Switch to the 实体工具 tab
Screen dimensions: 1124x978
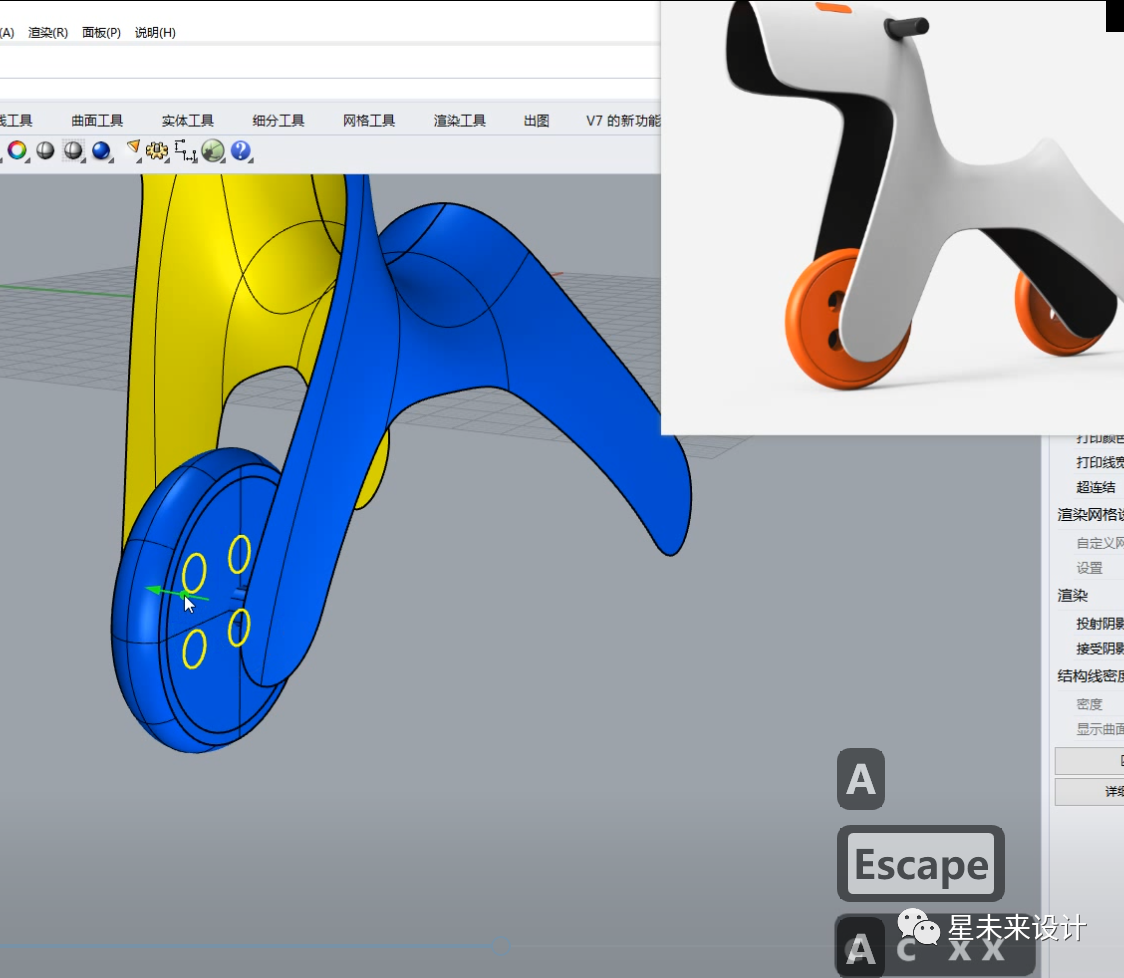pyautogui.click(x=187, y=120)
